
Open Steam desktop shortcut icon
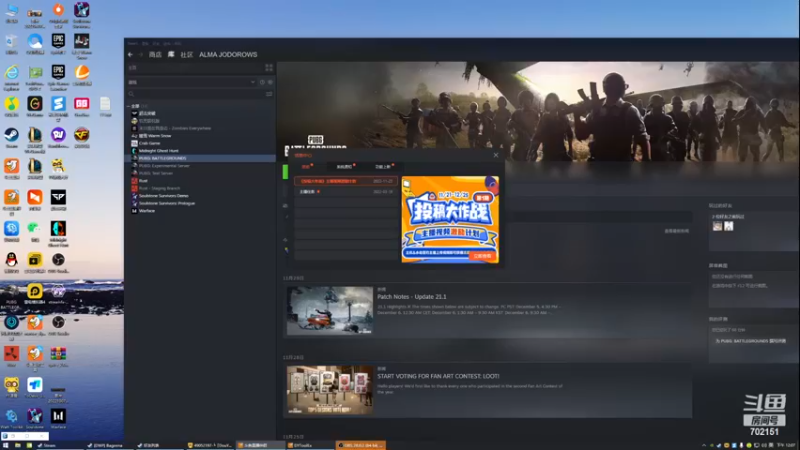click(11, 135)
